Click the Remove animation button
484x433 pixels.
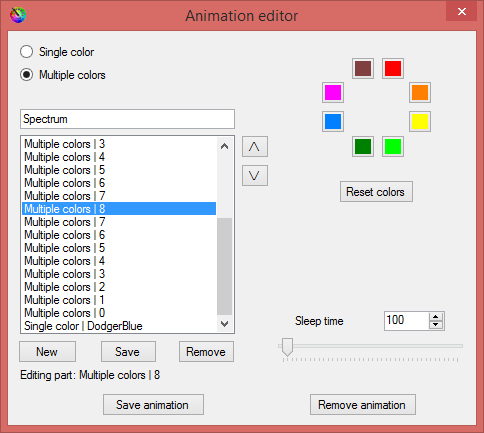[363, 405]
